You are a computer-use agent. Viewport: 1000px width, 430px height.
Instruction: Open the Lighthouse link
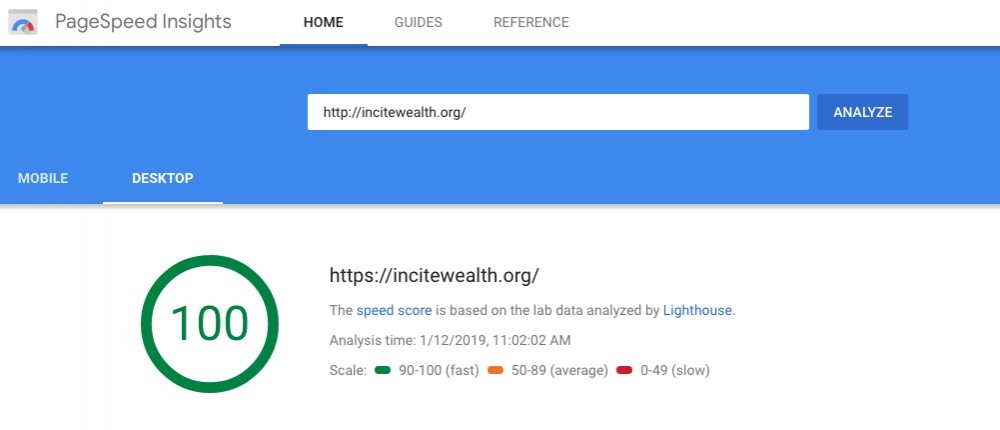[x=697, y=311]
